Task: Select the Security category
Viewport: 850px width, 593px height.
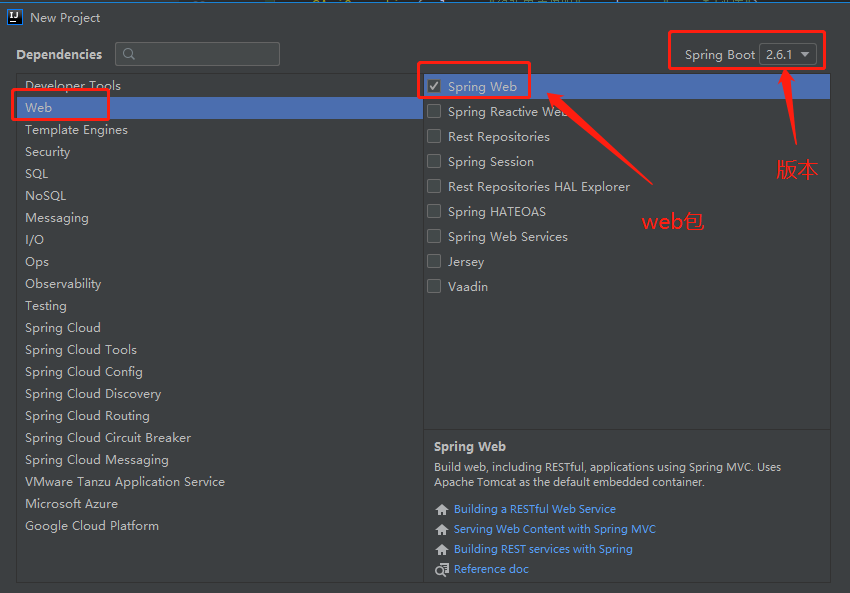Action: pyautogui.click(x=220, y=152)
